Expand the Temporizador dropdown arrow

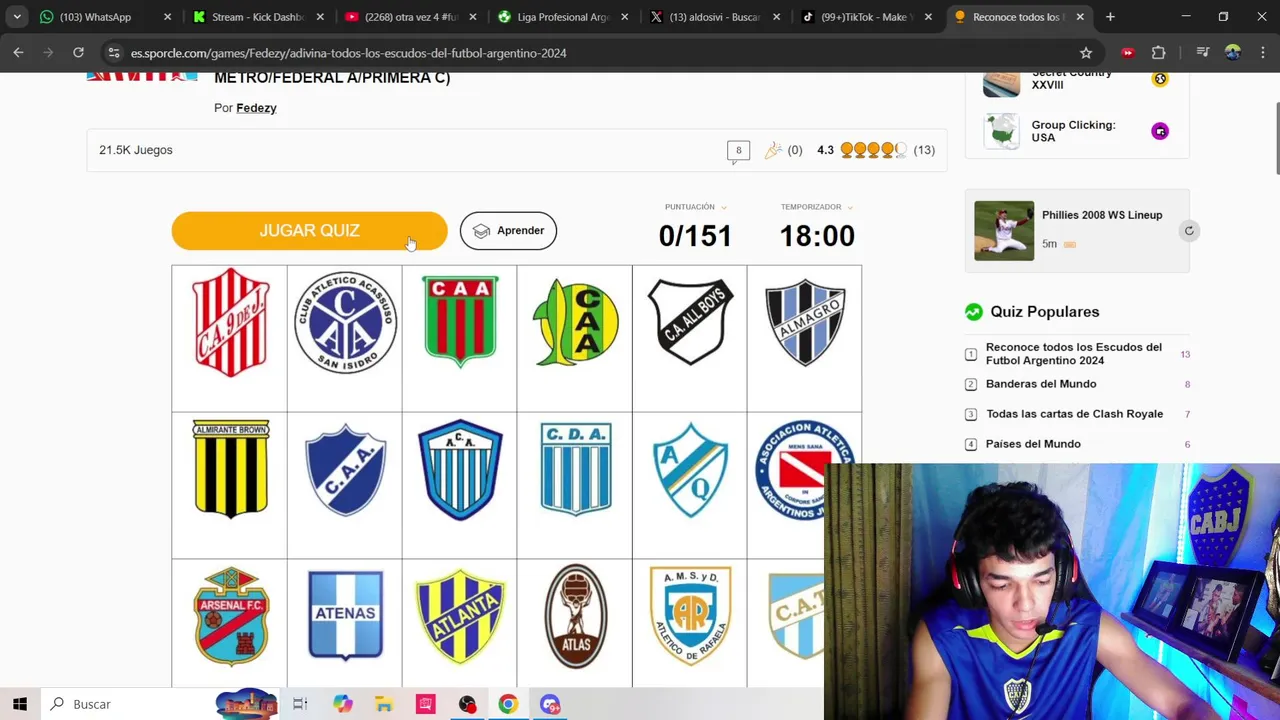tap(850, 207)
